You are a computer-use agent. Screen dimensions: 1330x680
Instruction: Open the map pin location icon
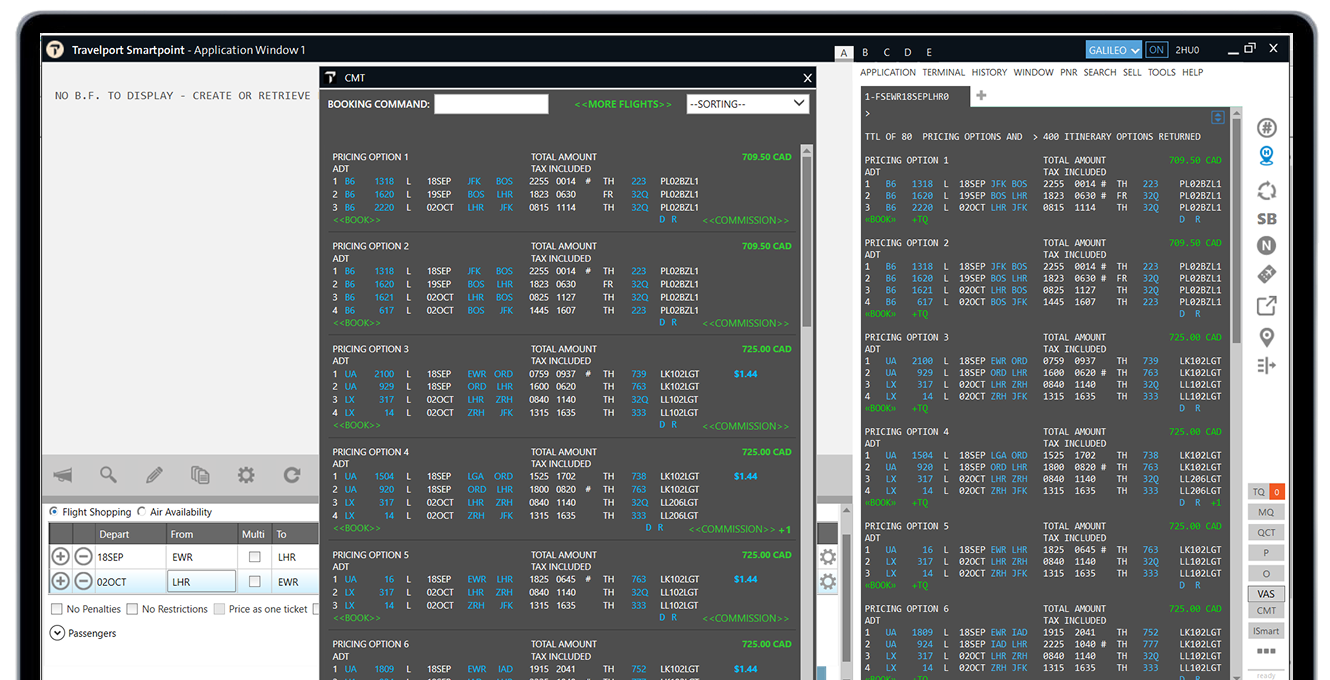(1267, 337)
